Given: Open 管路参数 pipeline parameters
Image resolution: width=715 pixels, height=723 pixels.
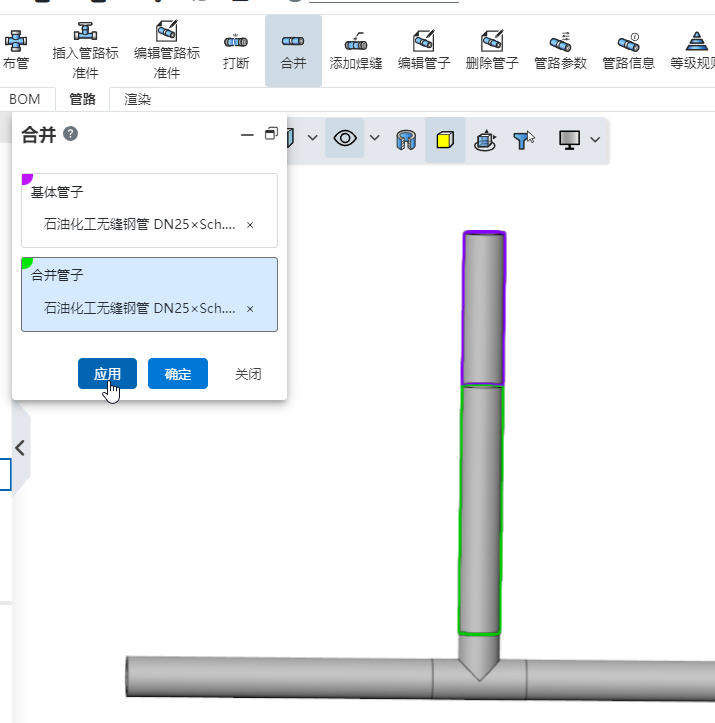Looking at the screenshot, I should click(560, 51).
